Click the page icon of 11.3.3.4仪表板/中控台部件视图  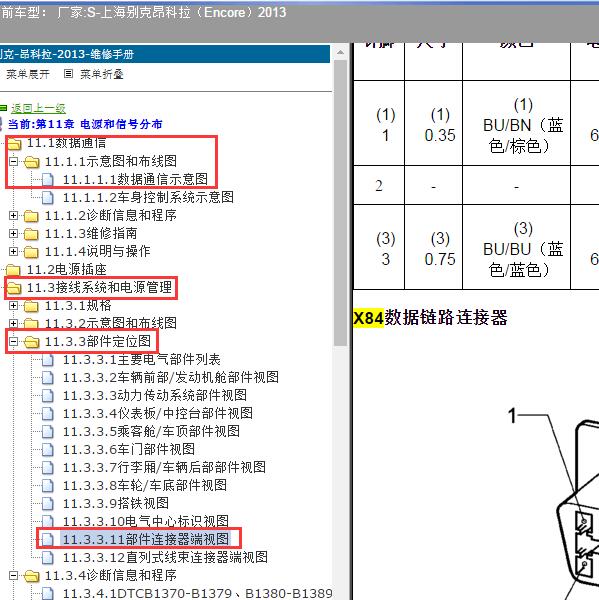click(x=48, y=414)
